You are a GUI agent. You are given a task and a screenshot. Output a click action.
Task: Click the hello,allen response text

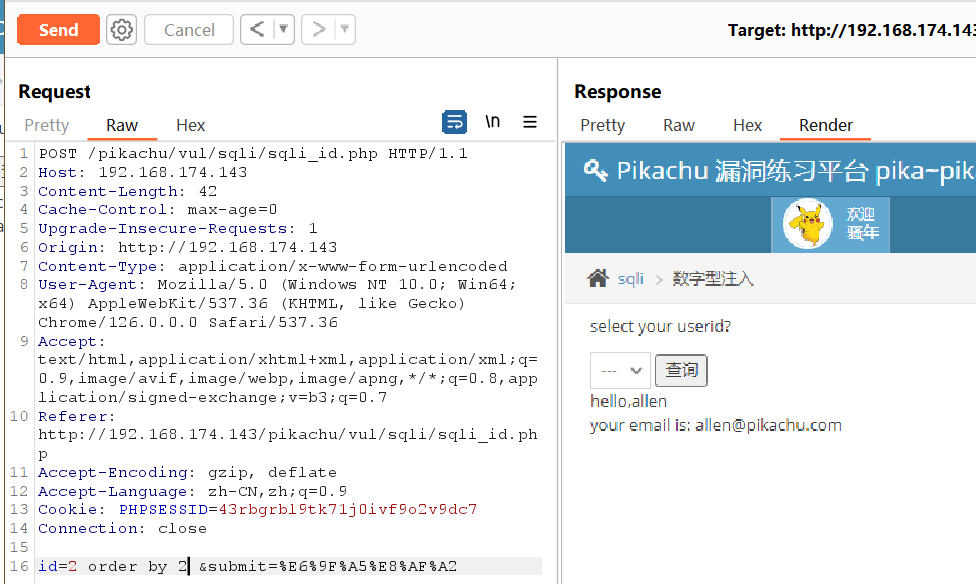pyautogui.click(x=628, y=401)
